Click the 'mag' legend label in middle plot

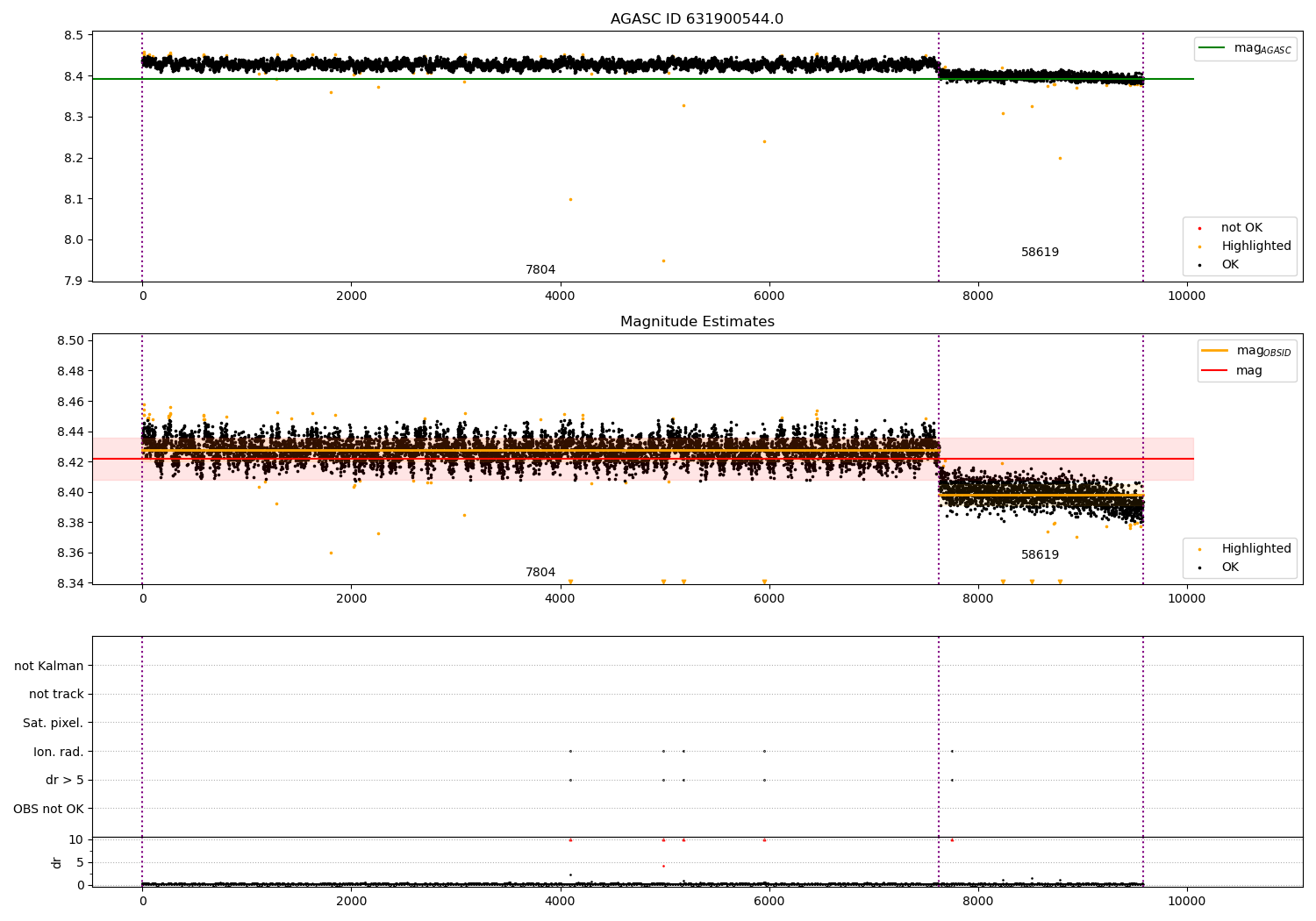[1249, 371]
